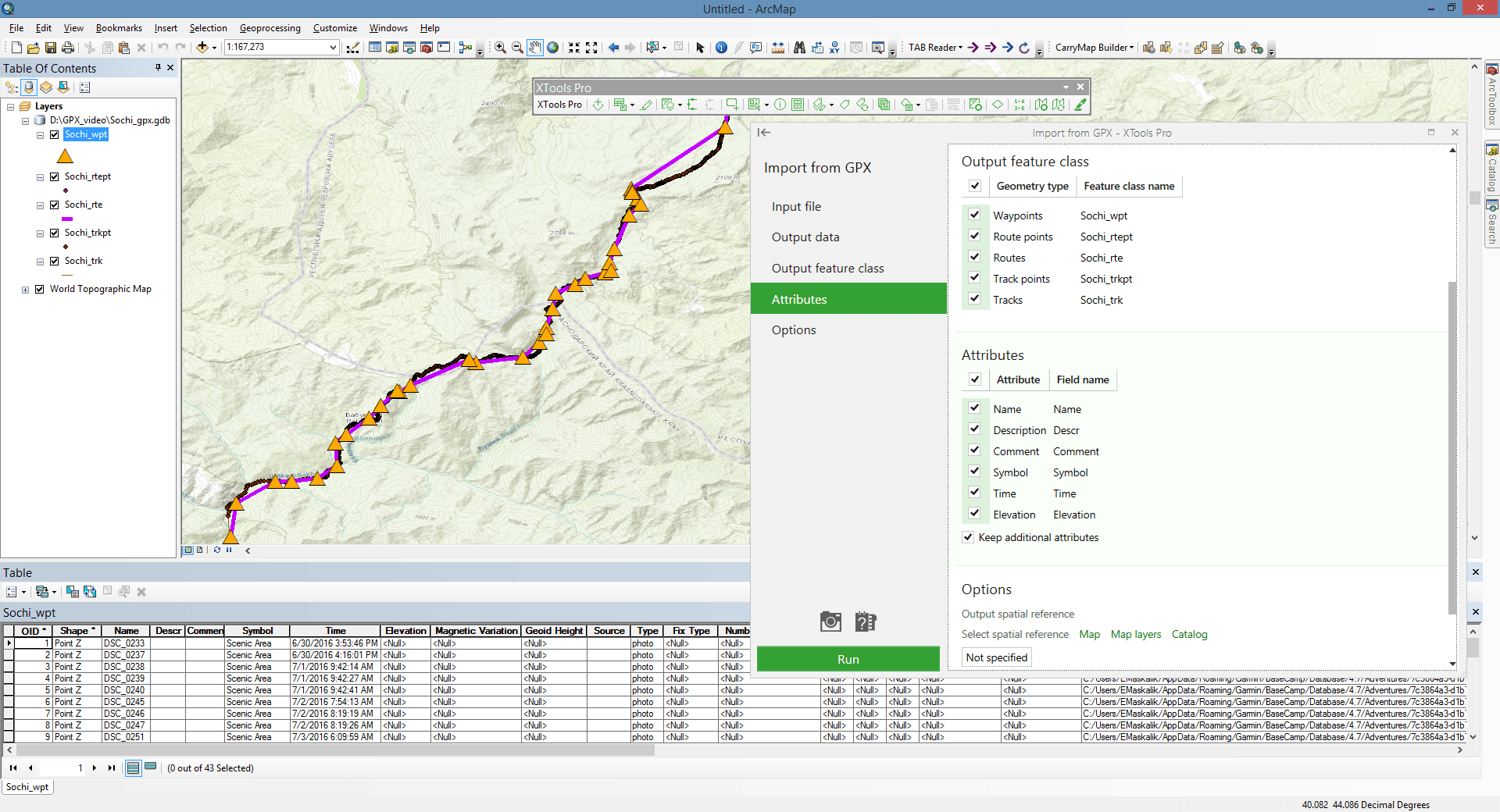1500x812 pixels.
Task: Collapse the Import from GPX side panel
Action: [764, 133]
